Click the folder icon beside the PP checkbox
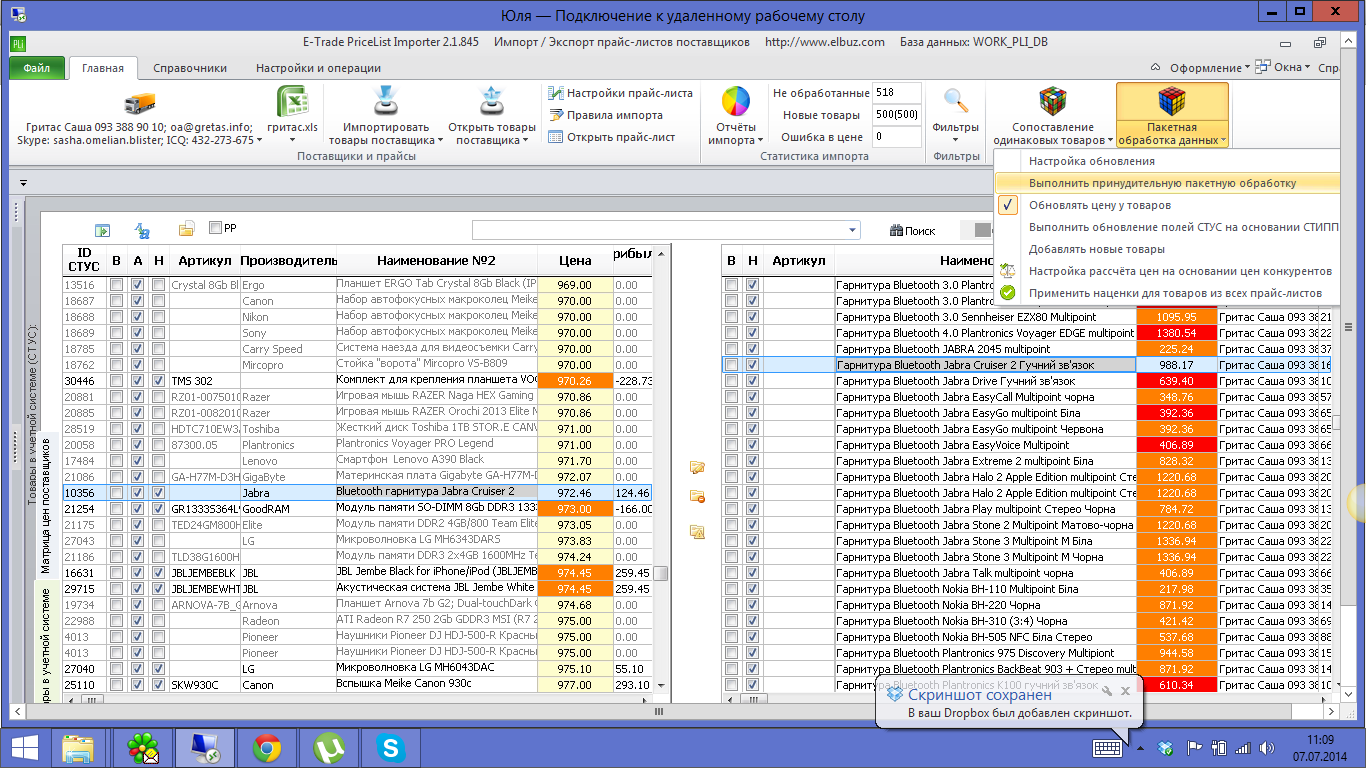 (186, 229)
